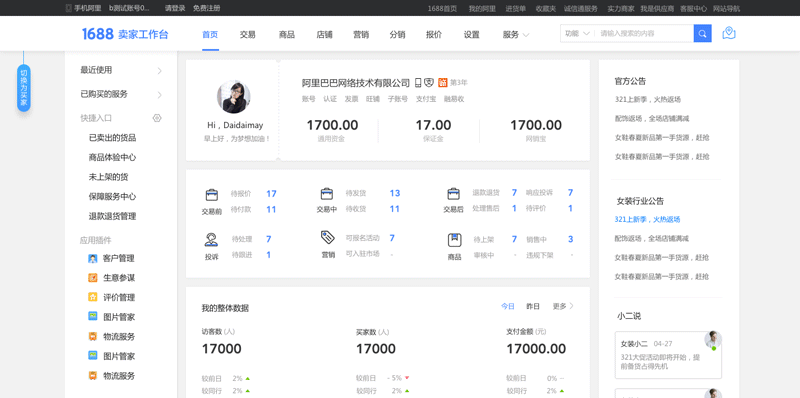
Task: Click 图片管家 icon directly below 评价管理
Action: pos(92,316)
